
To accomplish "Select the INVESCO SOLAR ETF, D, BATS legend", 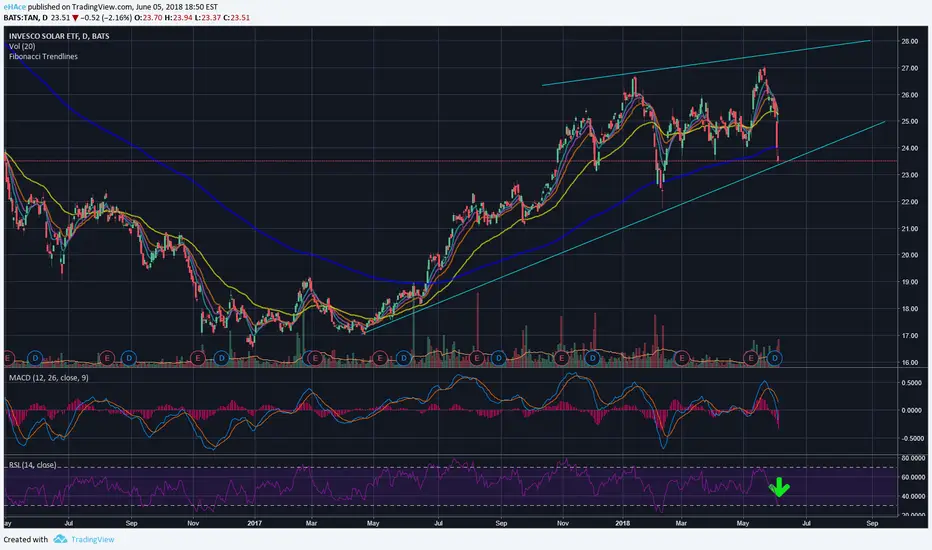I will 59,36.
